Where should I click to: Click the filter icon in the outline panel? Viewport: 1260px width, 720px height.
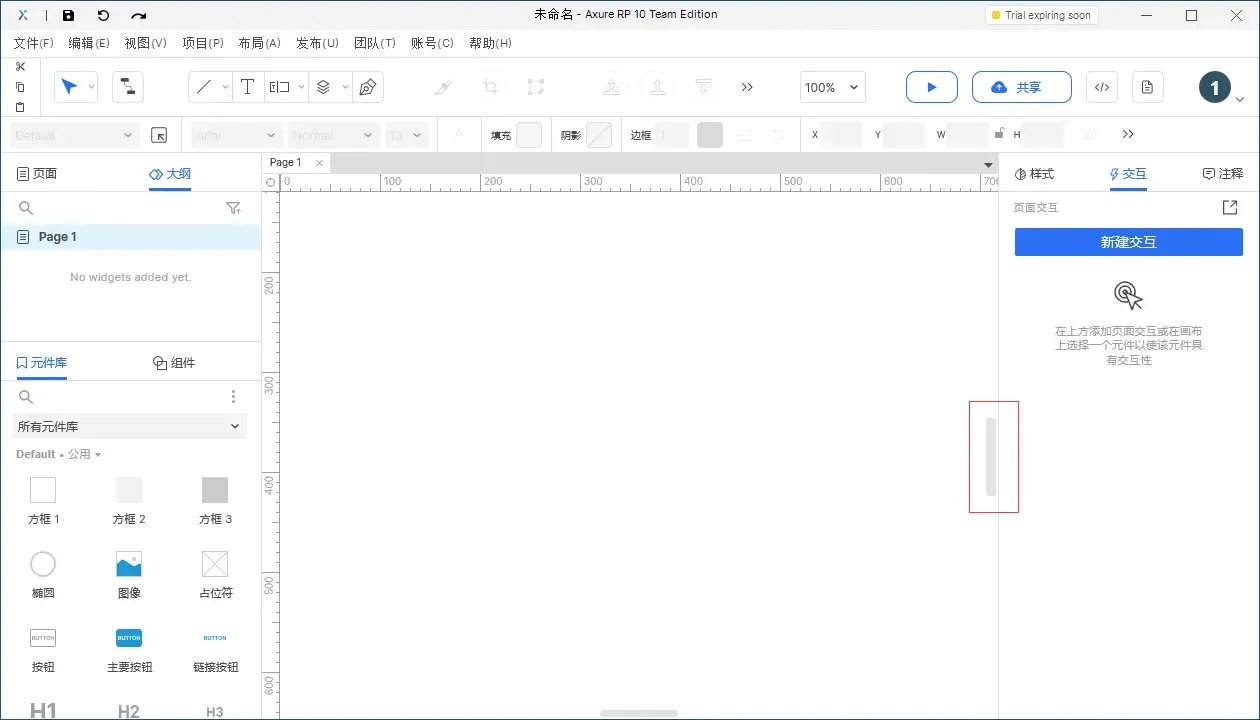pos(233,208)
